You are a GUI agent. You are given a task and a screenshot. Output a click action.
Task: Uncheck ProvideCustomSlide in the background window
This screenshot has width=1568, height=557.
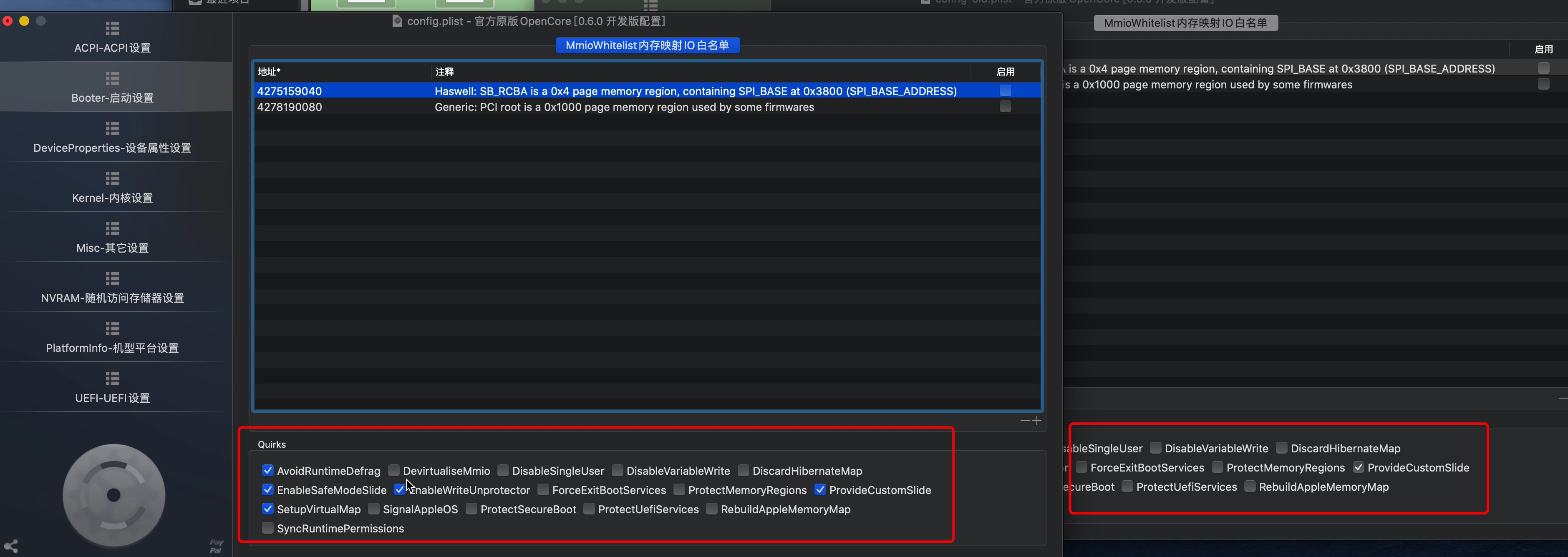[1358, 467]
